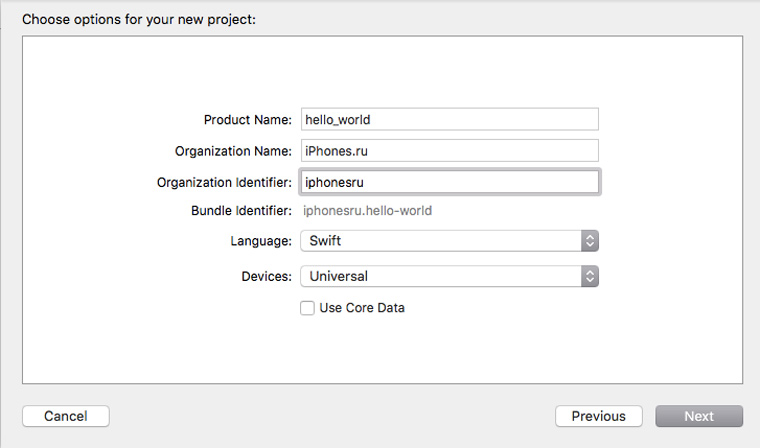Click the Devices label
This screenshot has width=760, height=448.
click(267, 277)
